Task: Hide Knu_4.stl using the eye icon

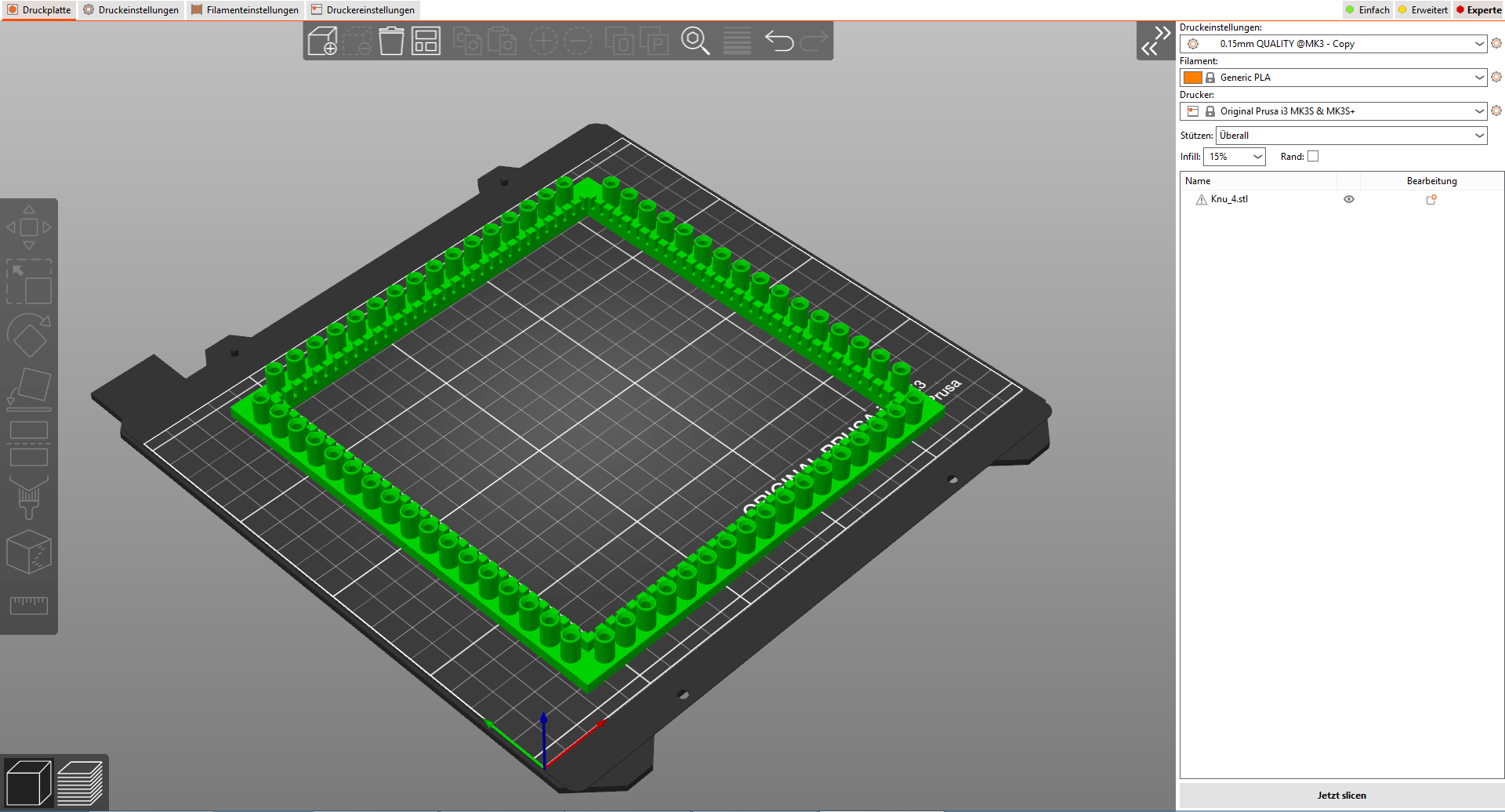Action: [x=1349, y=199]
